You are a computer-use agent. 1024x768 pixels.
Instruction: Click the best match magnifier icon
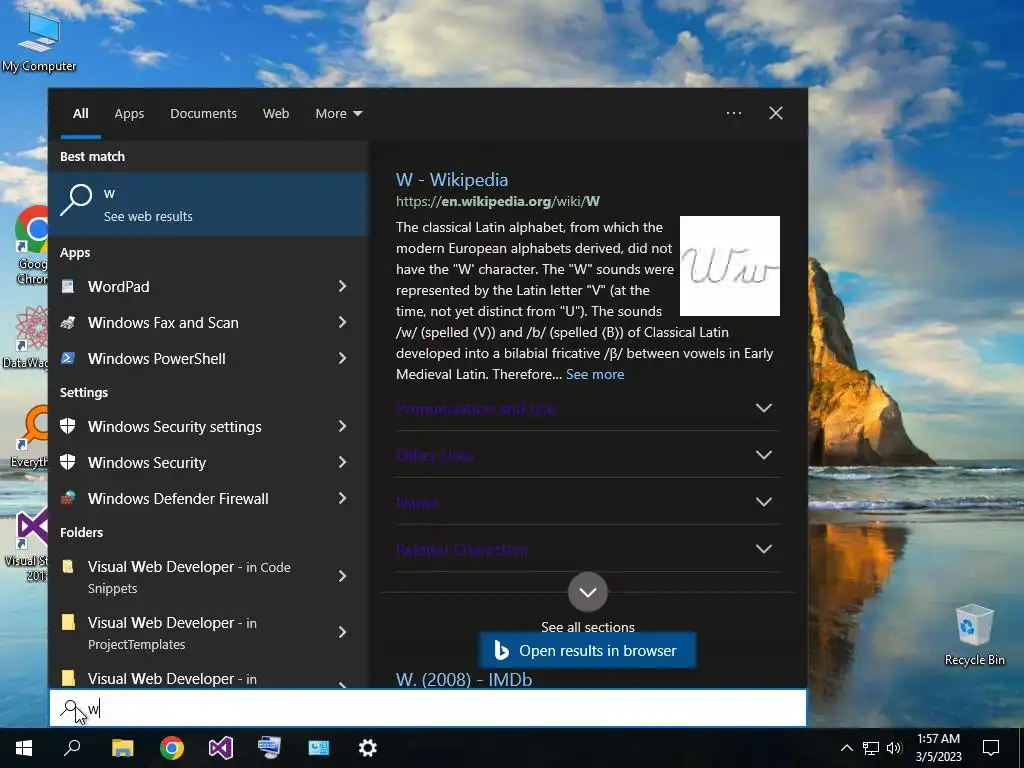pos(76,200)
